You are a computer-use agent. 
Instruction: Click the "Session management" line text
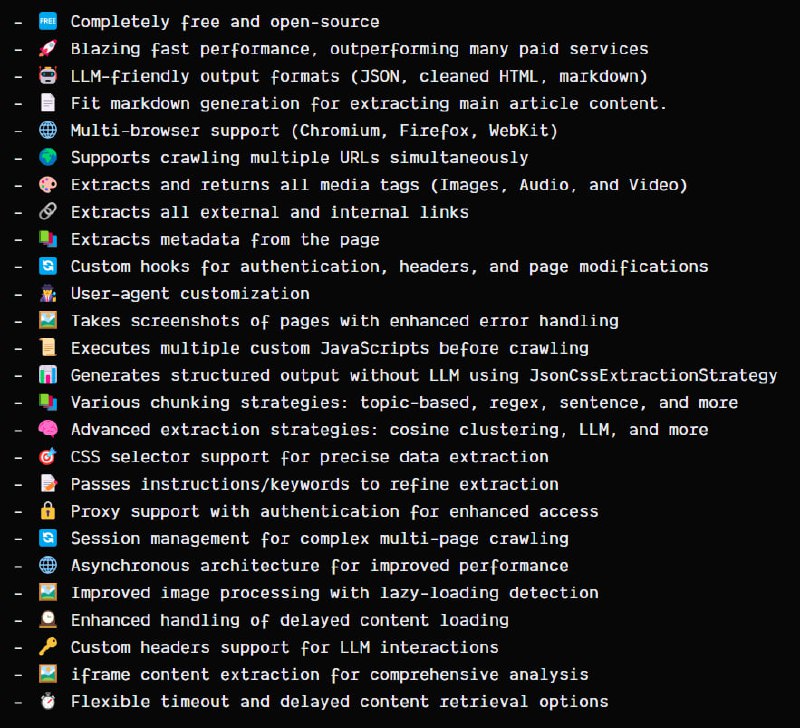319,538
